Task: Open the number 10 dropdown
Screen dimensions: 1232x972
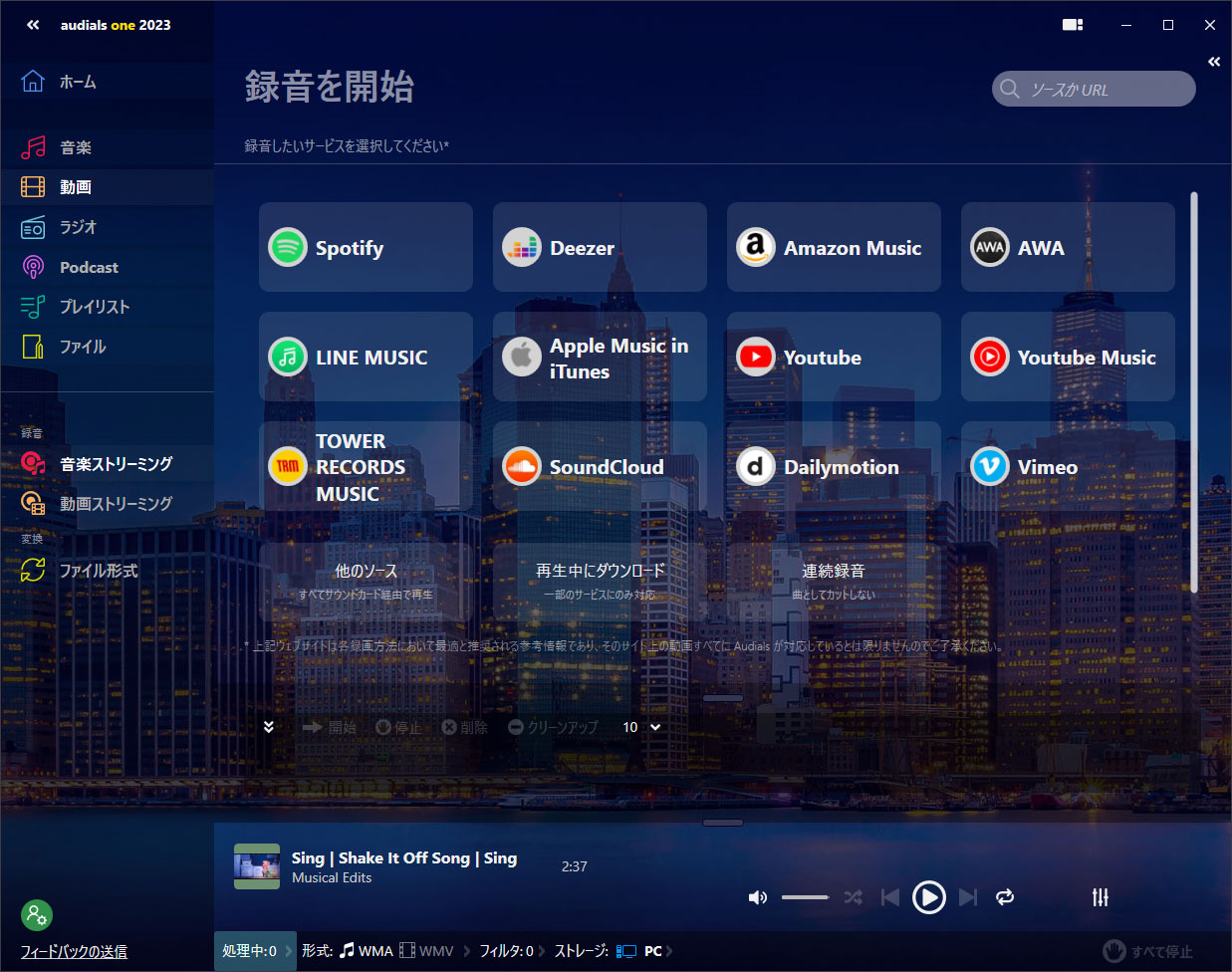Action: click(x=641, y=727)
